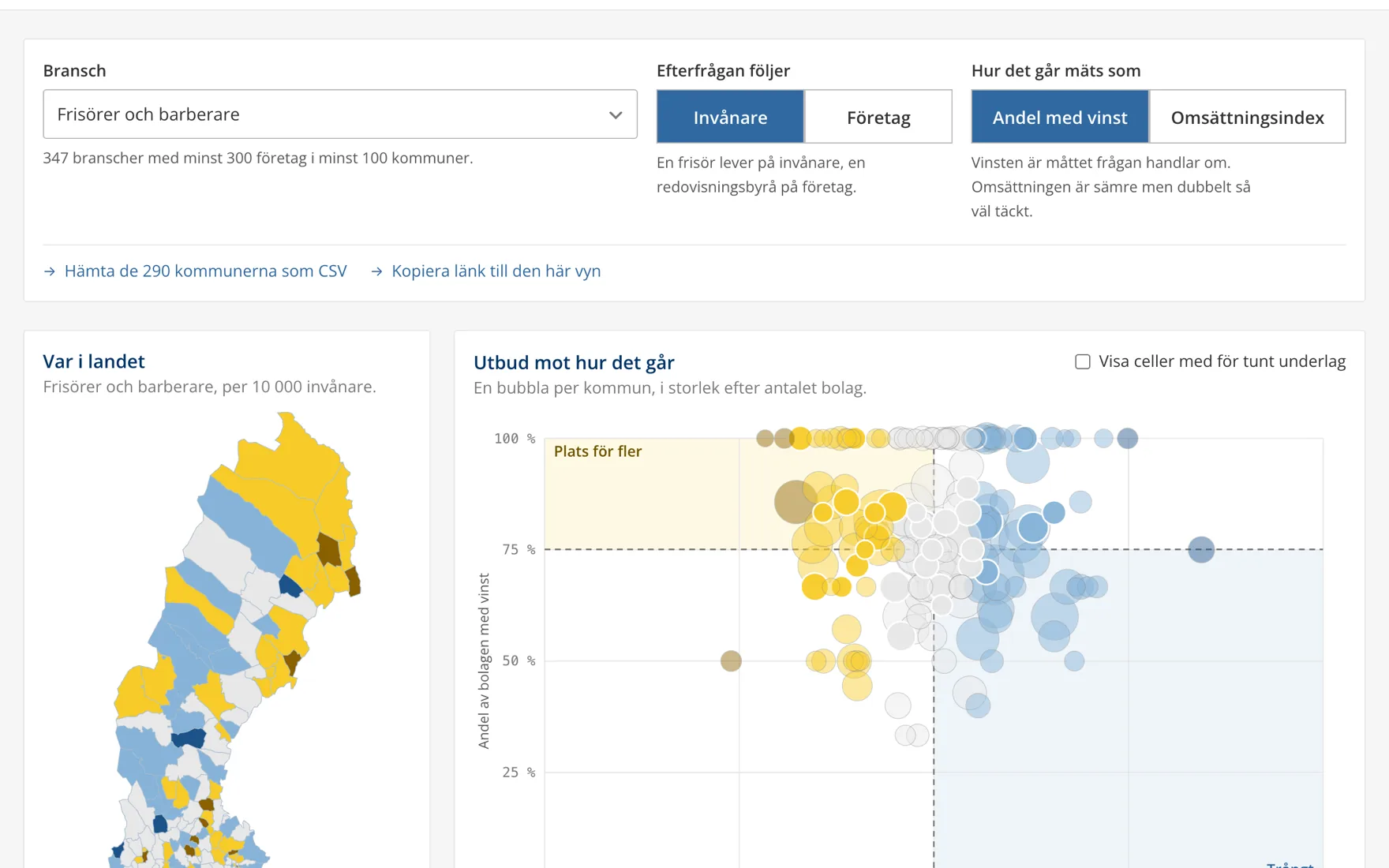Enable Visa celler med för tunt underlag
1389x868 pixels.
1083,361
